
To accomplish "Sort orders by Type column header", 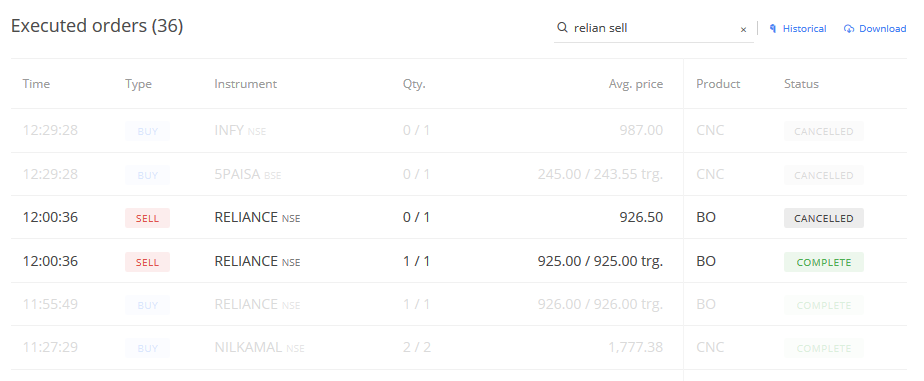I will tap(138, 84).
